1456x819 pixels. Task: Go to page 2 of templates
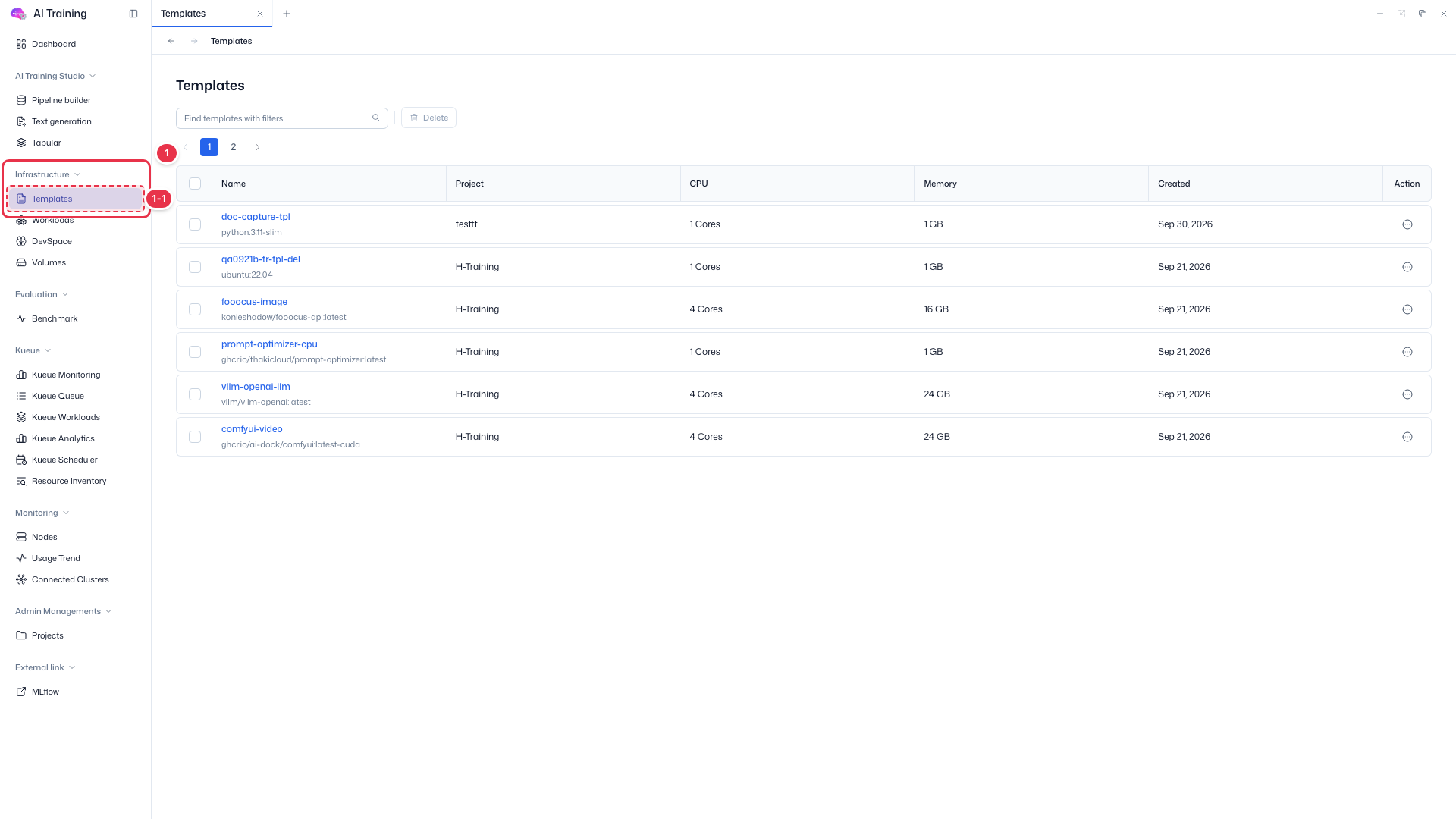pyautogui.click(x=234, y=147)
